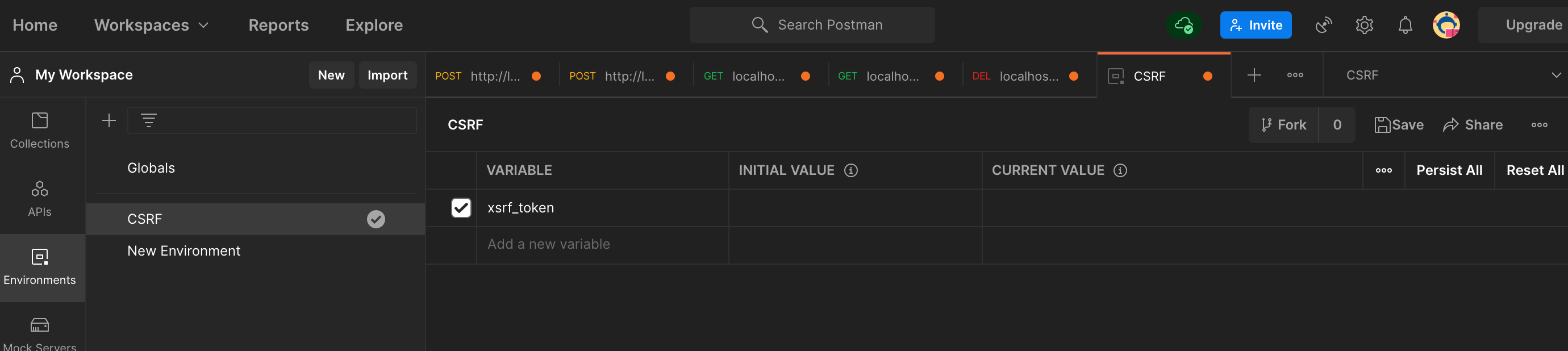Viewport: 1568px width, 351px height.
Task: Open the Mock Servers sidebar panel
Action: pos(40,333)
